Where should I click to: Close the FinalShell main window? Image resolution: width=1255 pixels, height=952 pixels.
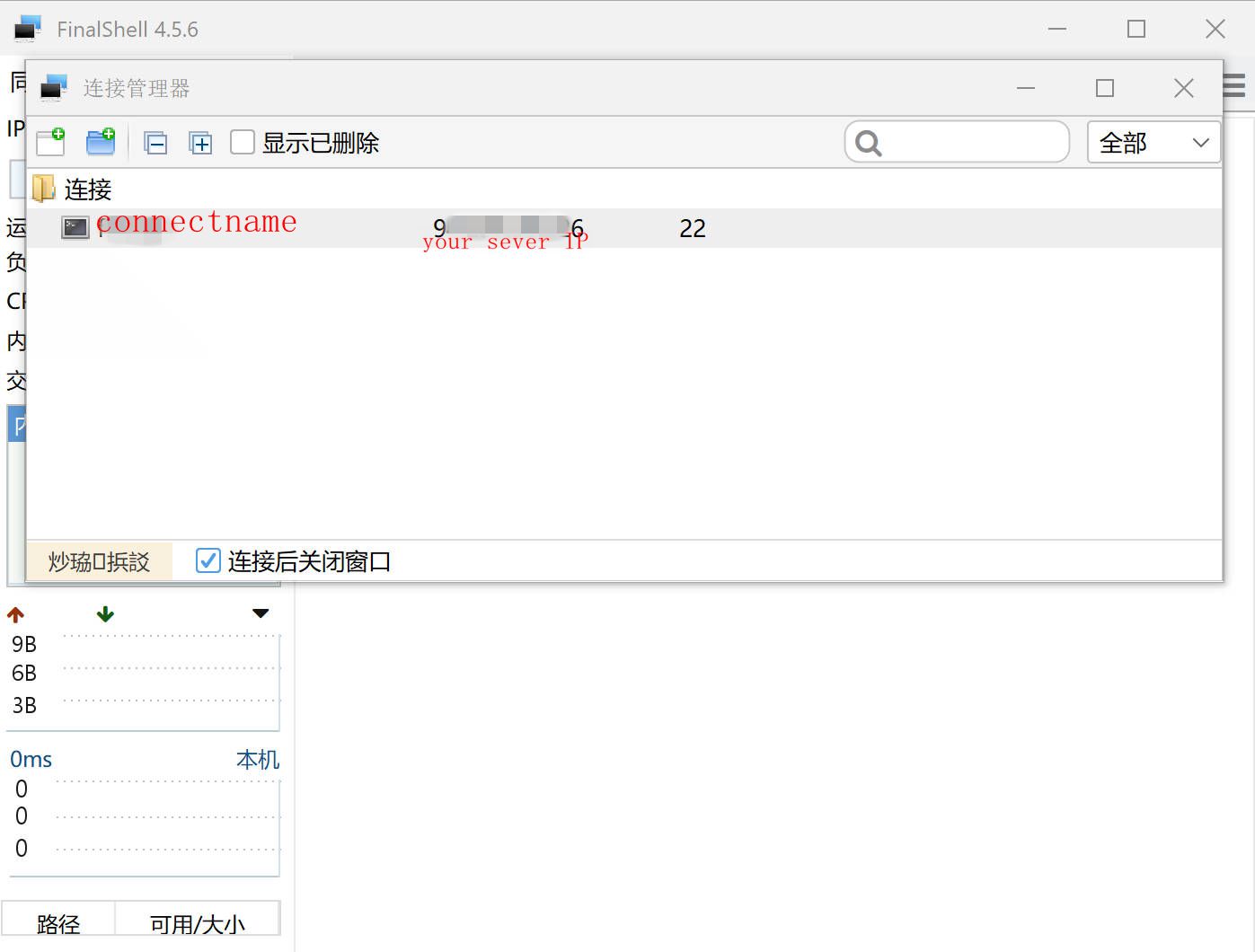1215,29
